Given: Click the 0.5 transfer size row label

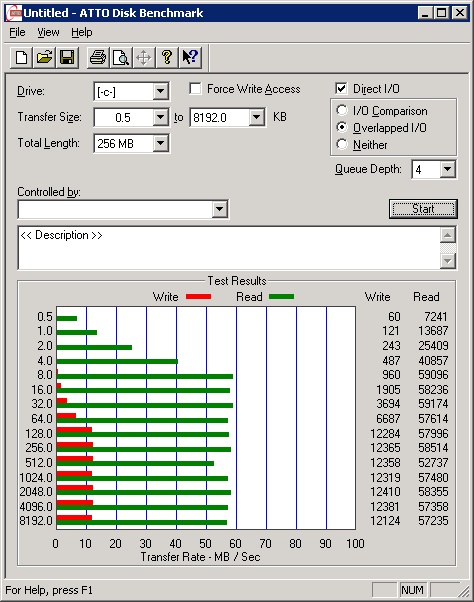Looking at the screenshot, I should [x=45, y=317].
